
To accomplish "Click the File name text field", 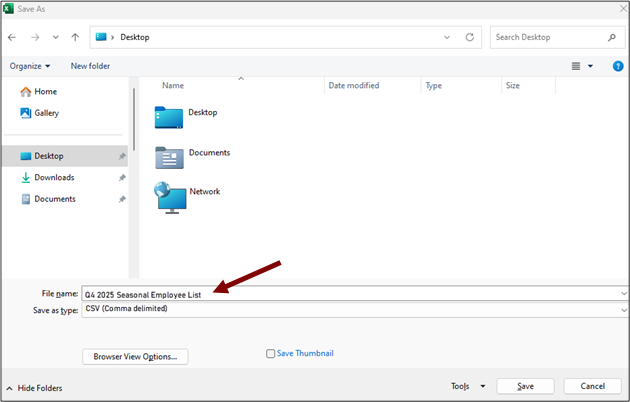I will (350, 293).
